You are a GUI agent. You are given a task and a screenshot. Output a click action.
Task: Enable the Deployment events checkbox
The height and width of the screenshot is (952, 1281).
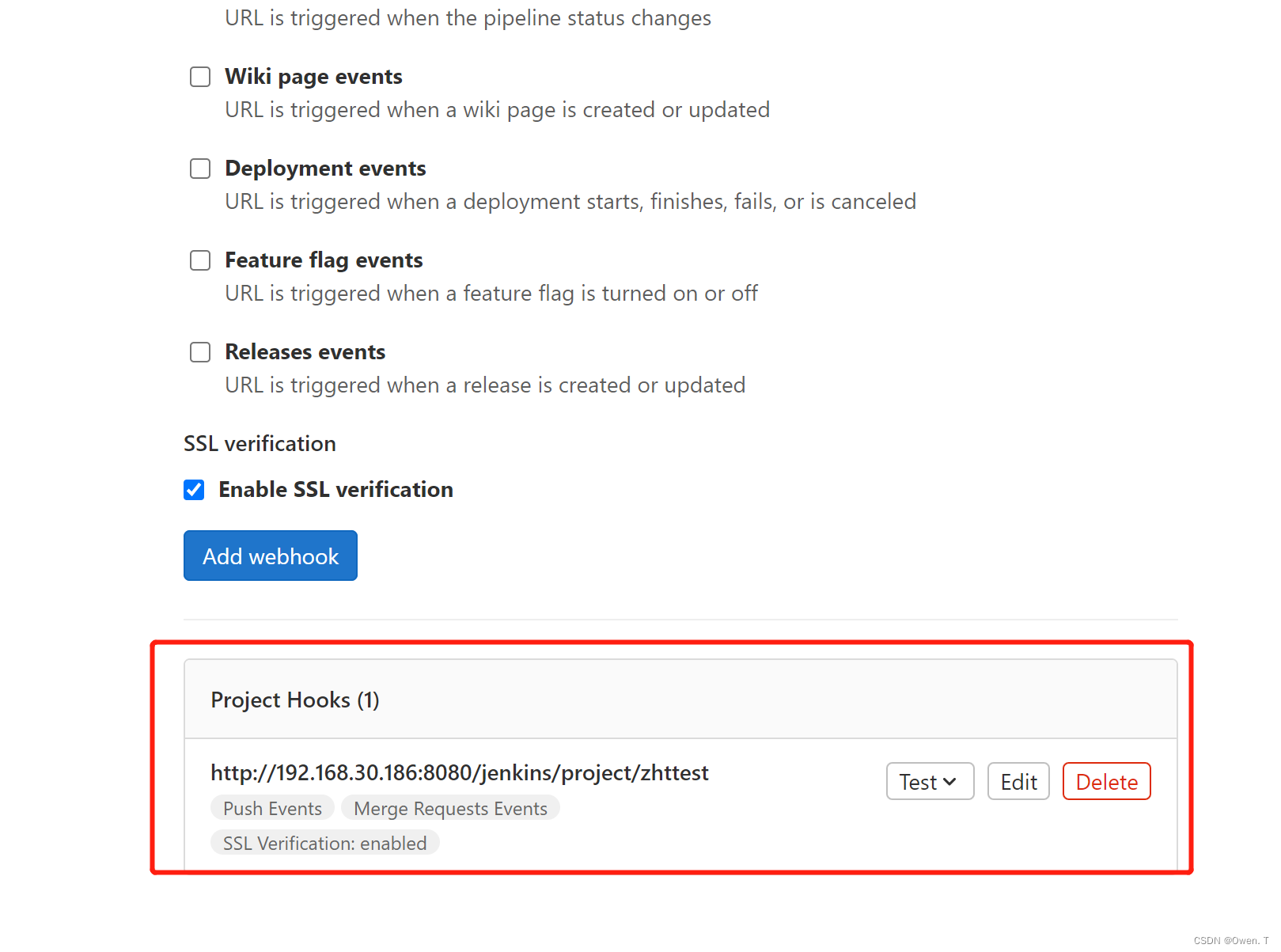[200, 169]
